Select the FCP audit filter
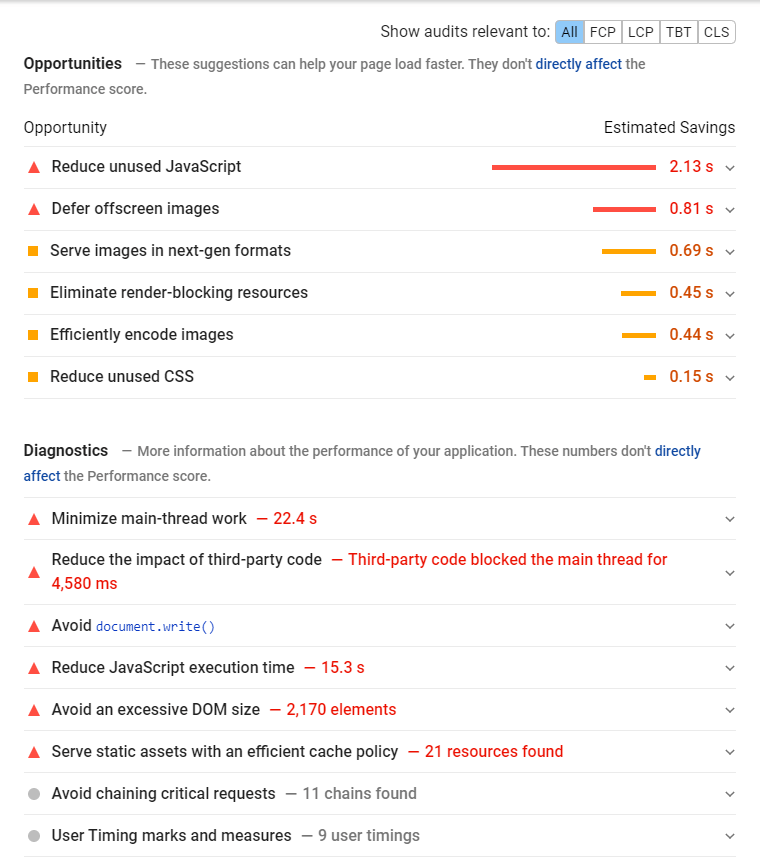Viewport: 760px width, 857px height. (603, 32)
